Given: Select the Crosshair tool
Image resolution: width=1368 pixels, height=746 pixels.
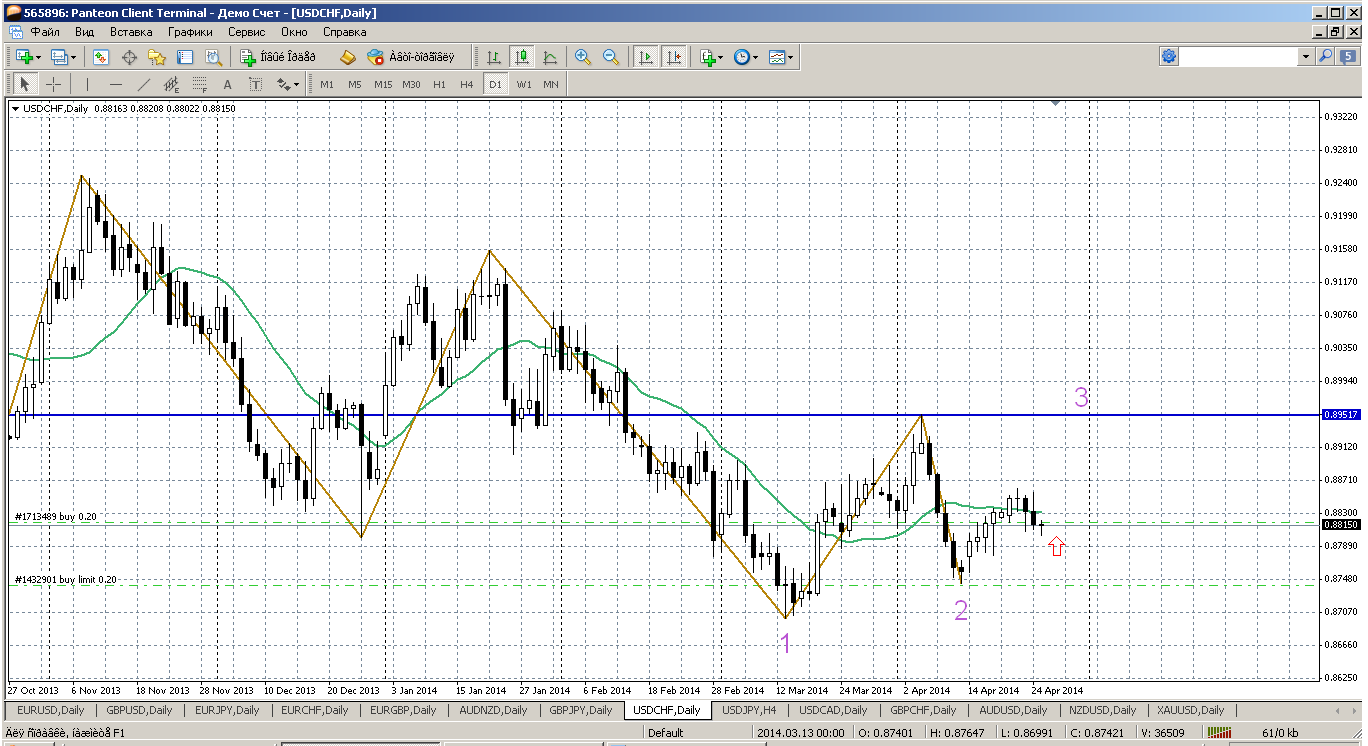Looking at the screenshot, I should coord(53,85).
